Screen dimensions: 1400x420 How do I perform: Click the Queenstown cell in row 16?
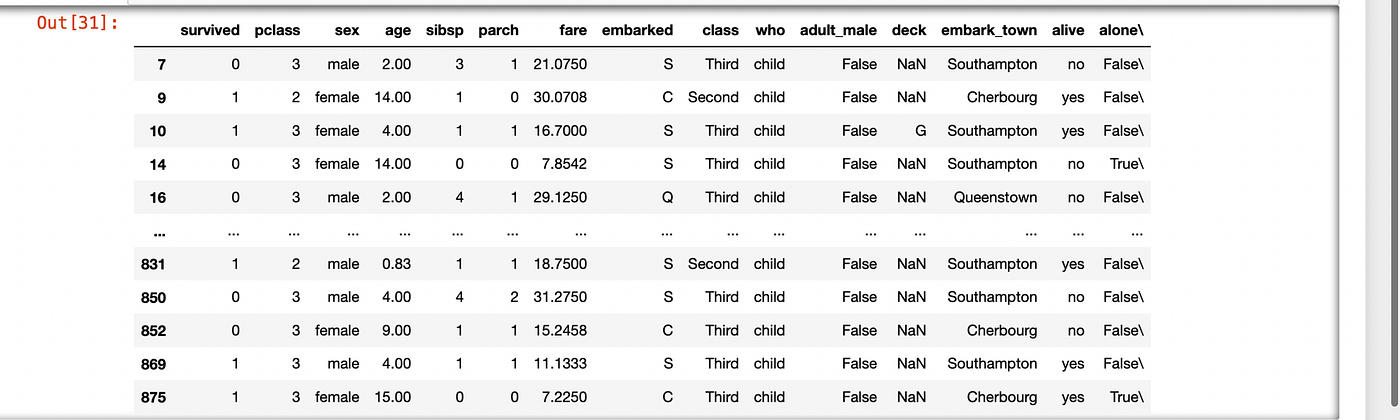click(995, 197)
